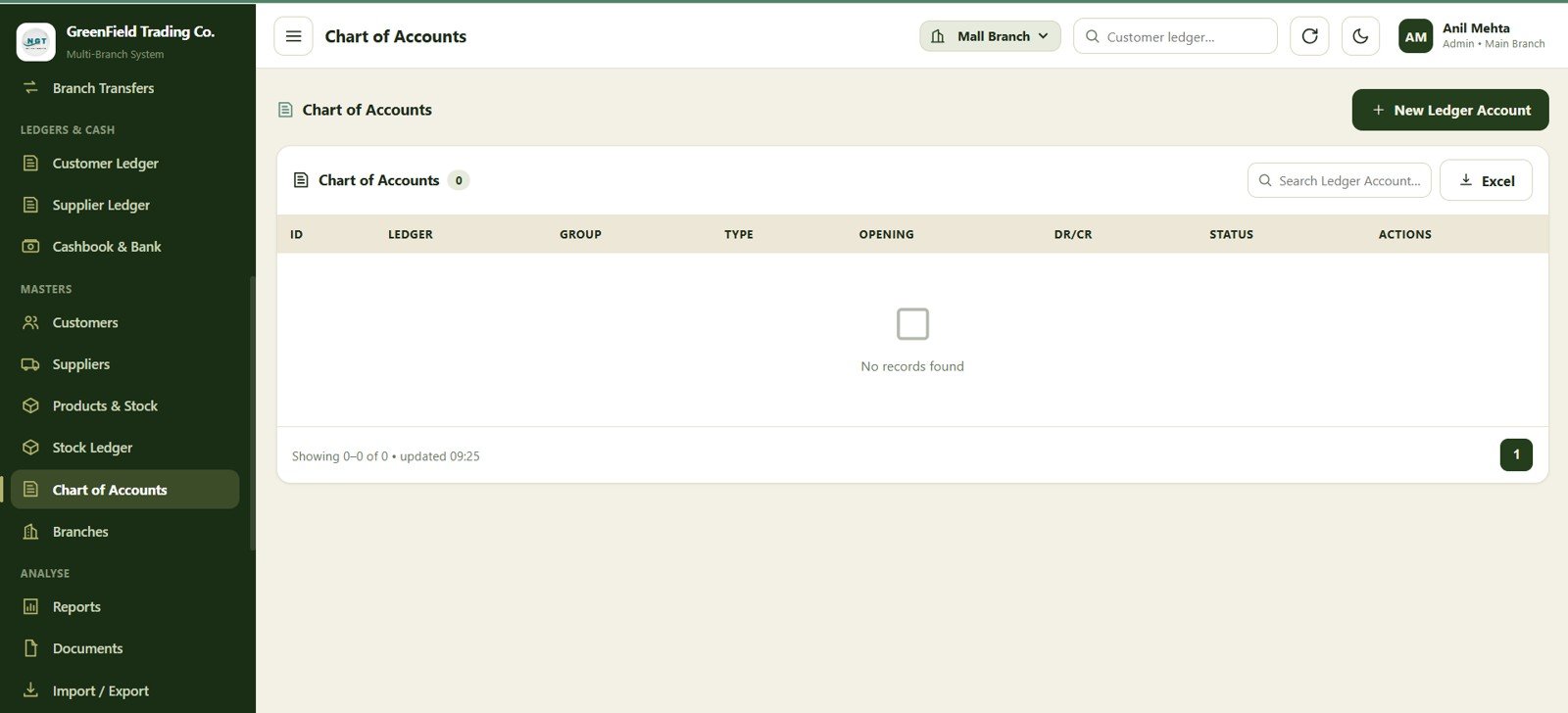This screenshot has height=713, width=1568.
Task: Click the Chart of Accounts sidebar icon
Action: pos(30,489)
